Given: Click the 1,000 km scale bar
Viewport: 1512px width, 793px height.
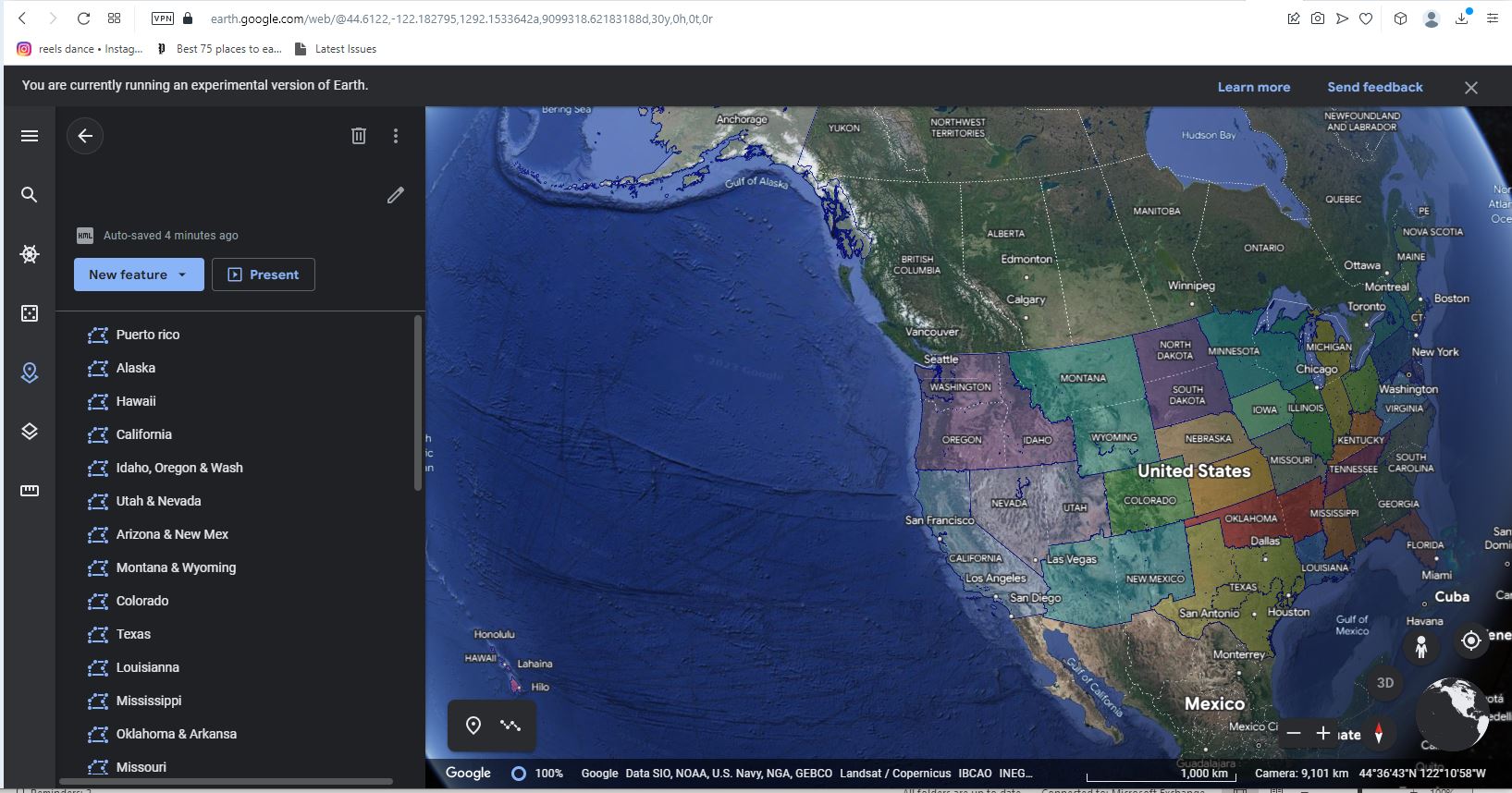Looking at the screenshot, I should 1163,774.
